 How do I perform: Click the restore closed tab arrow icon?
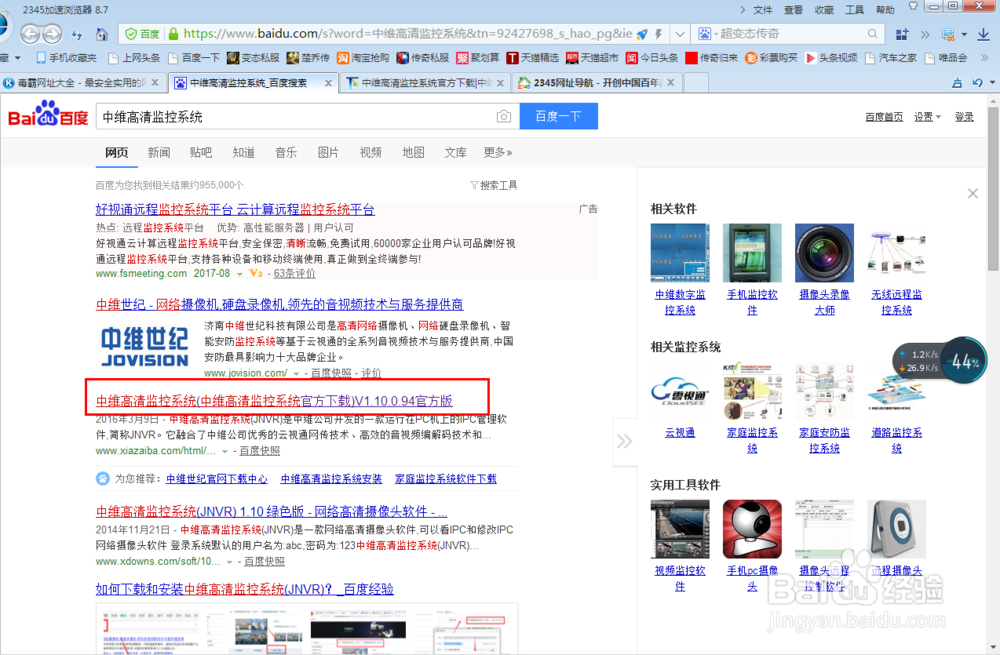pyautogui.click(x=977, y=82)
